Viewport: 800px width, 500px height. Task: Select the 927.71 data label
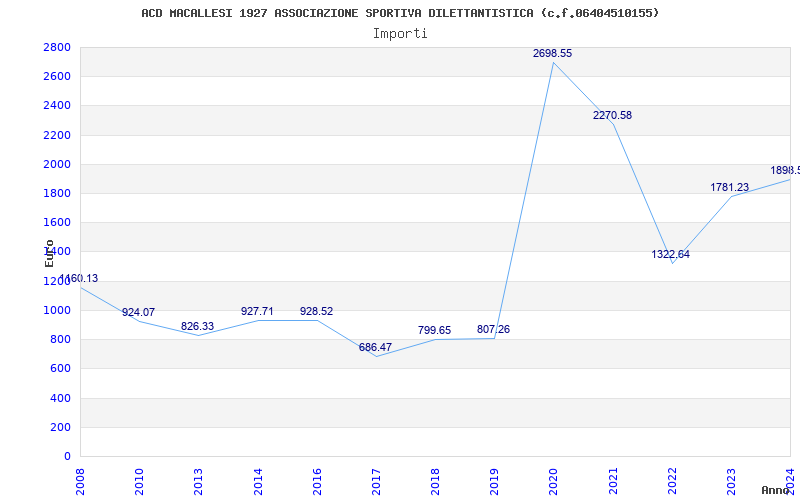257,311
